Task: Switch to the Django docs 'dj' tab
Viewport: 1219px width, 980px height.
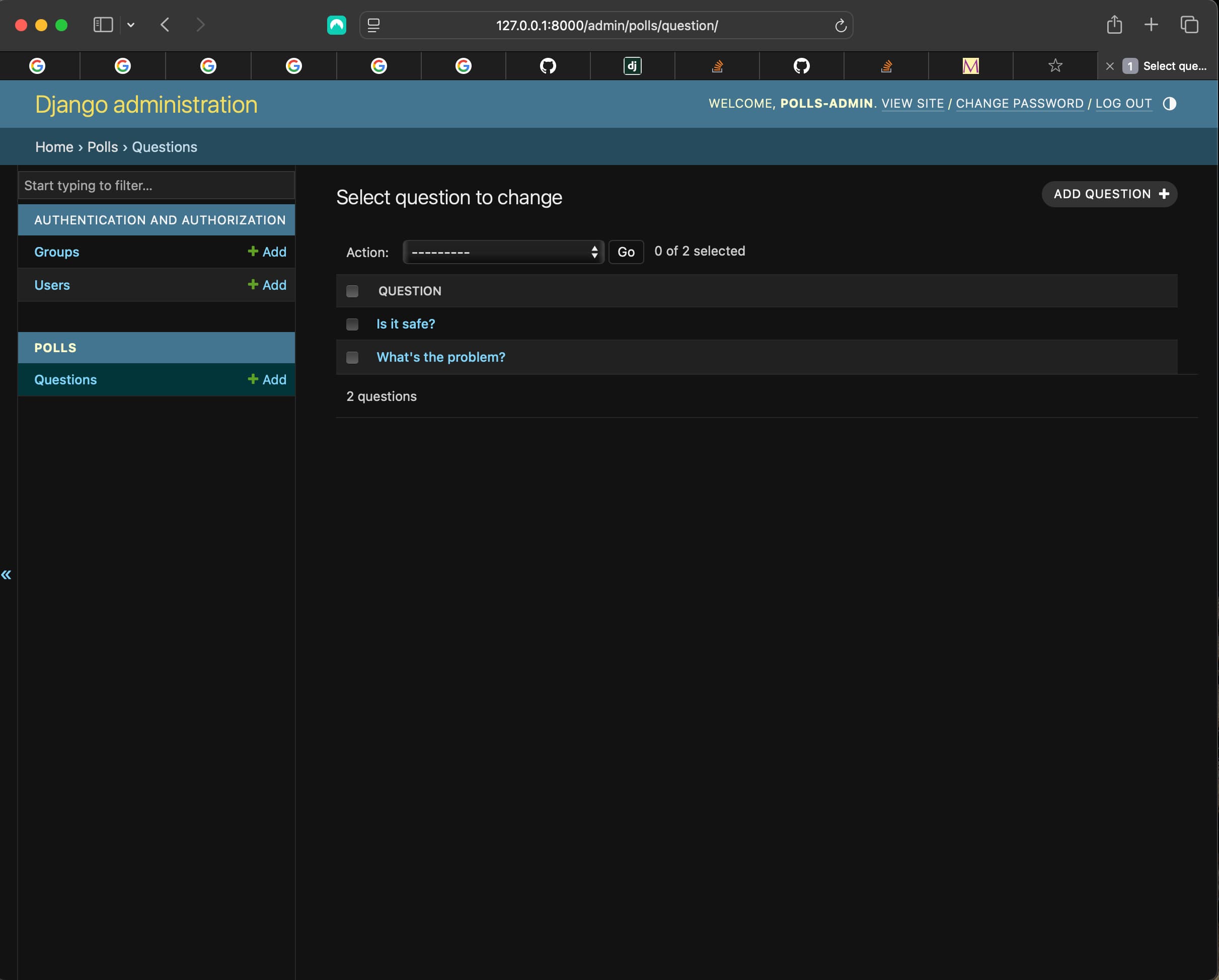Action: [x=632, y=66]
